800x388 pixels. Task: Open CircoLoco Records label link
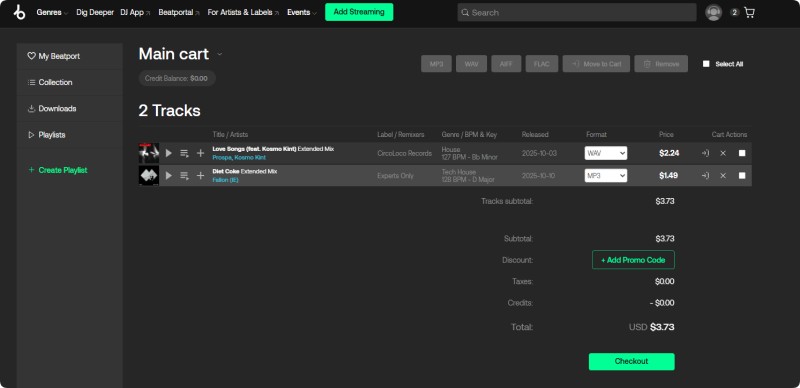coord(405,153)
